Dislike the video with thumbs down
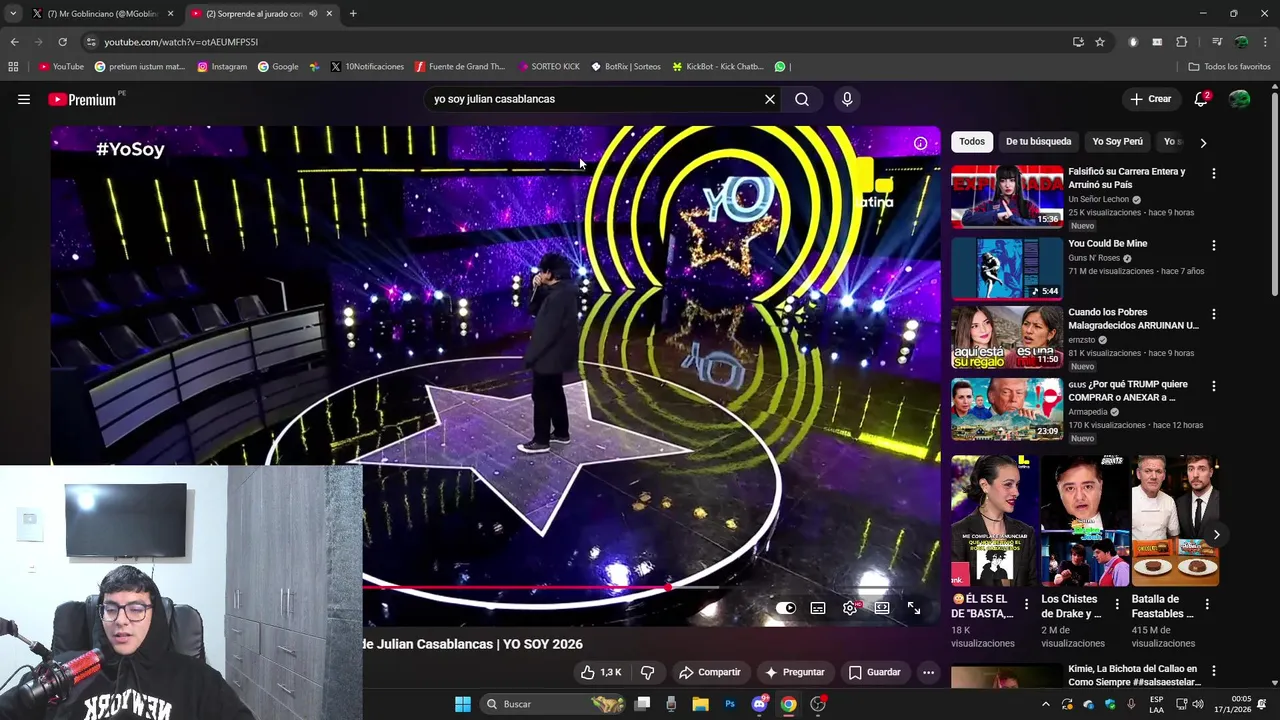Viewport: 1280px width, 720px height. click(647, 672)
